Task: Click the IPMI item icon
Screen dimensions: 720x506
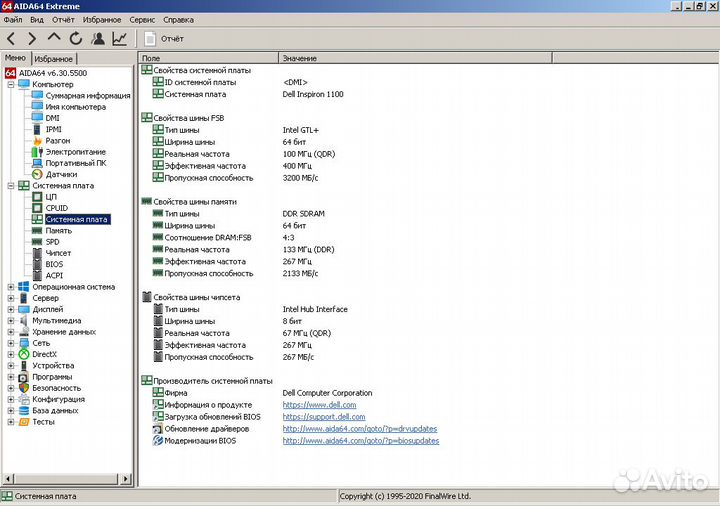Action: point(37,129)
